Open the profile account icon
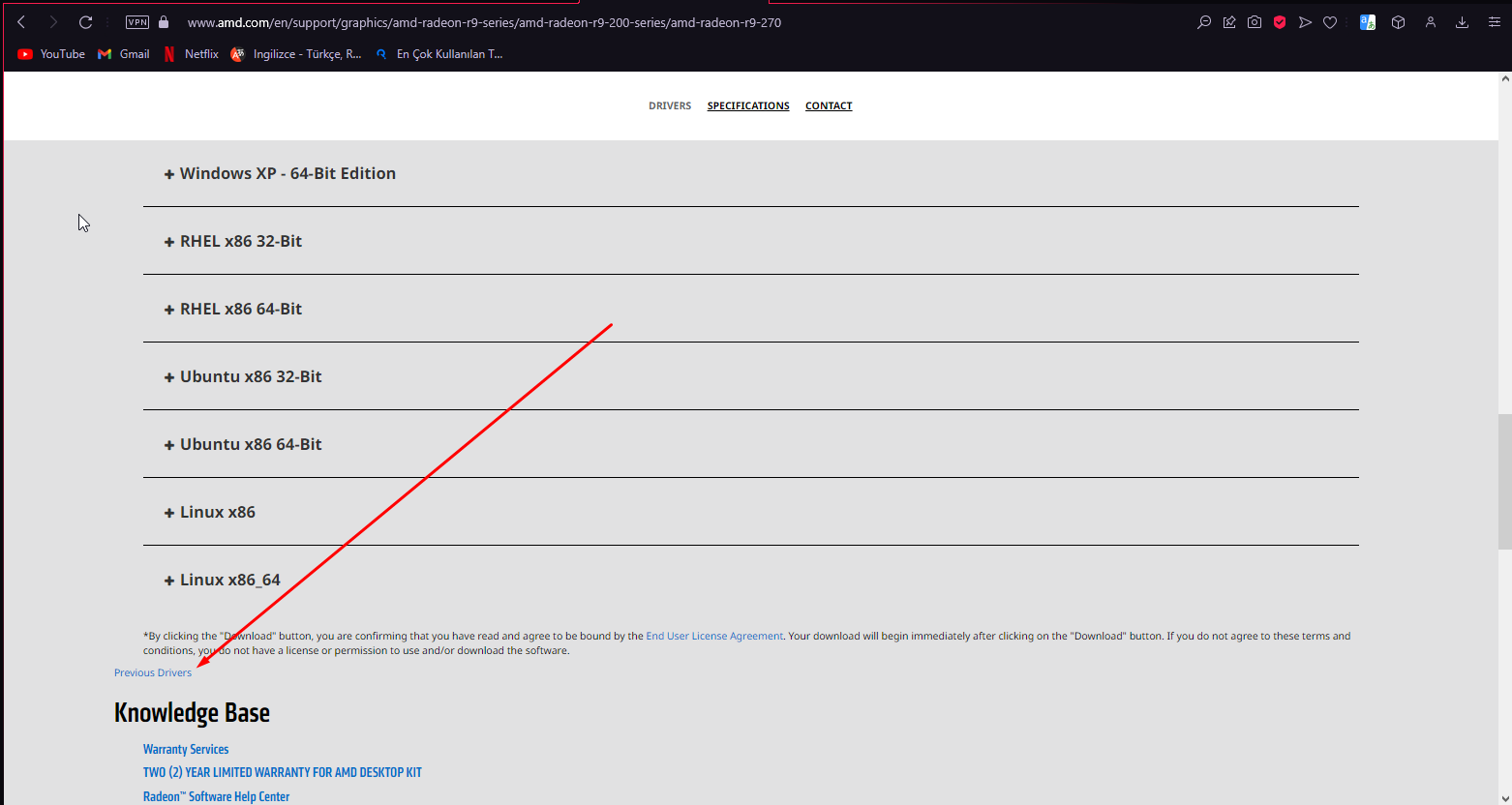This screenshot has width=1512, height=805. click(x=1430, y=22)
